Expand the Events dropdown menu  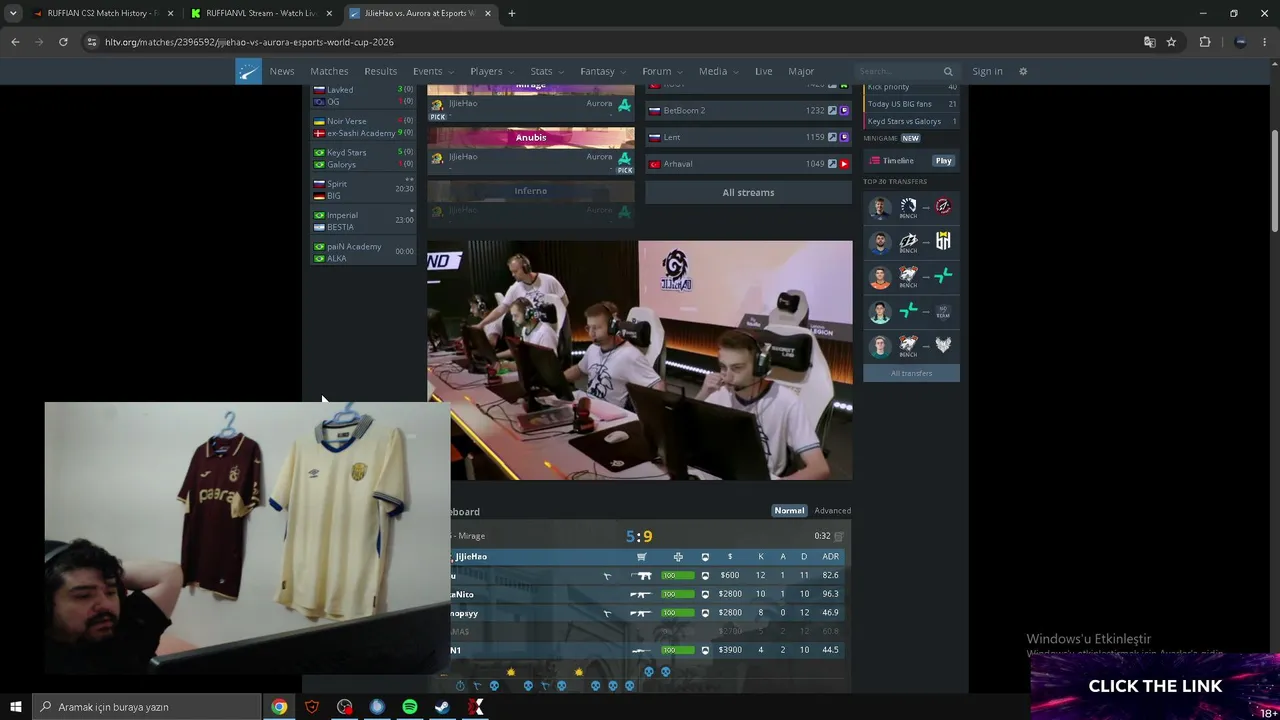(x=433, y=71)
